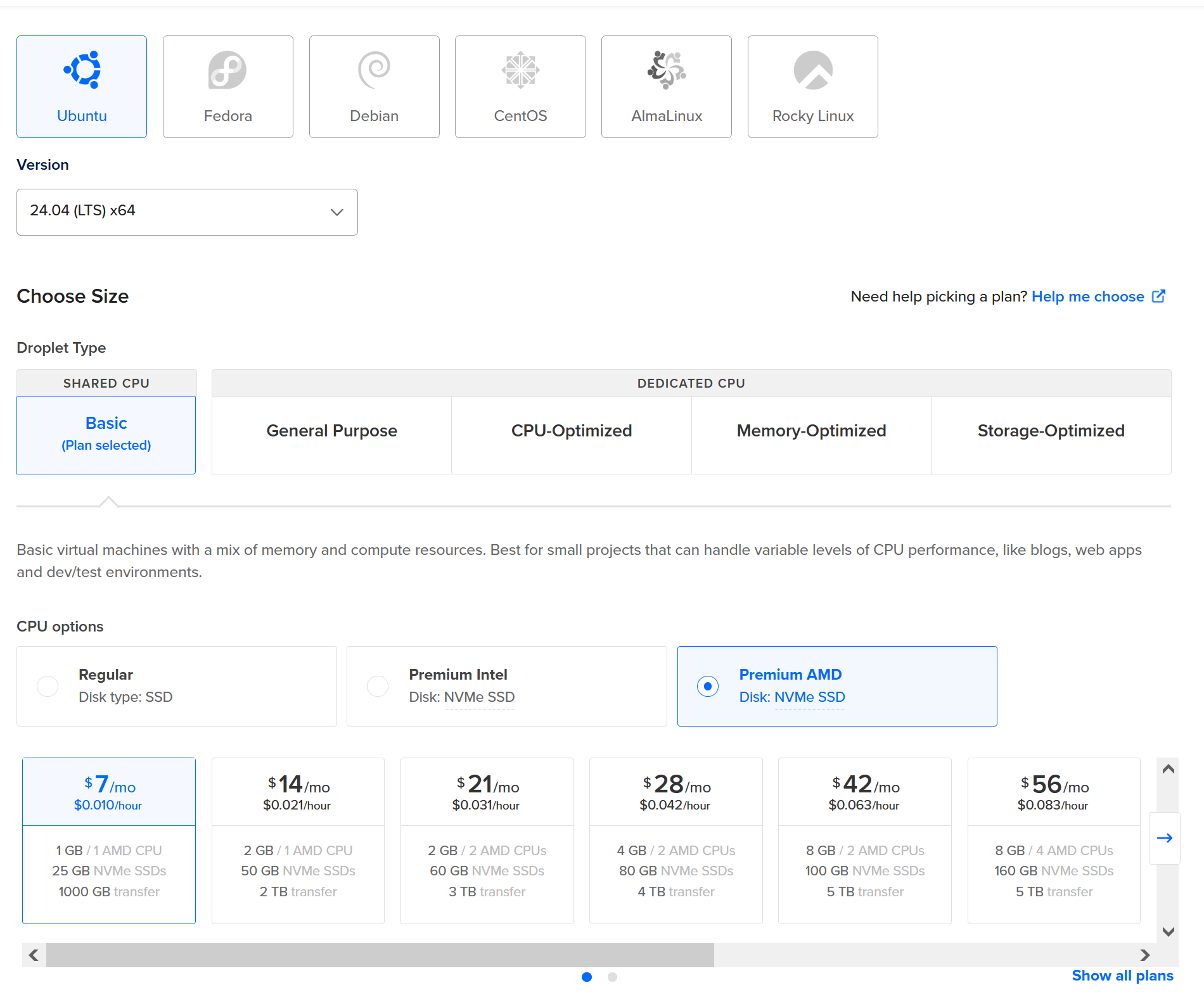Click the Choose Size heading
Screen dimensions: 1204x997
72,296
